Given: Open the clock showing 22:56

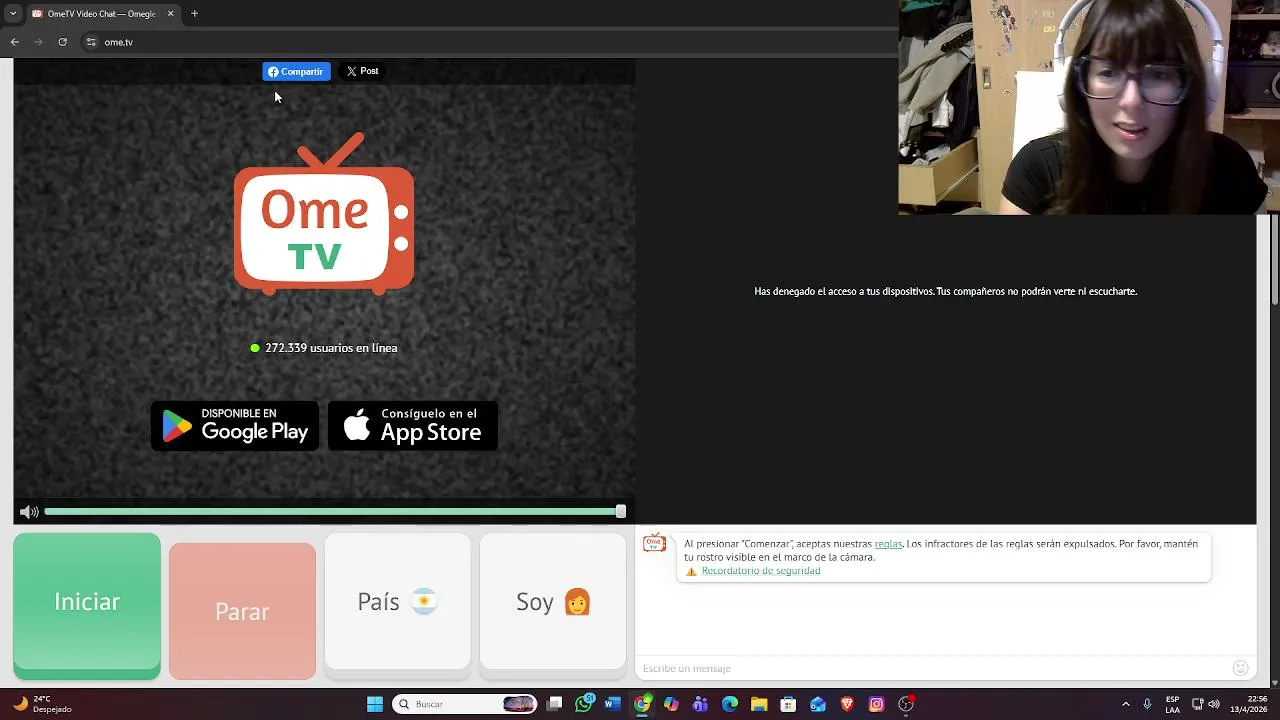Looking at the screenshot, I should click(x=1248, y=704).
